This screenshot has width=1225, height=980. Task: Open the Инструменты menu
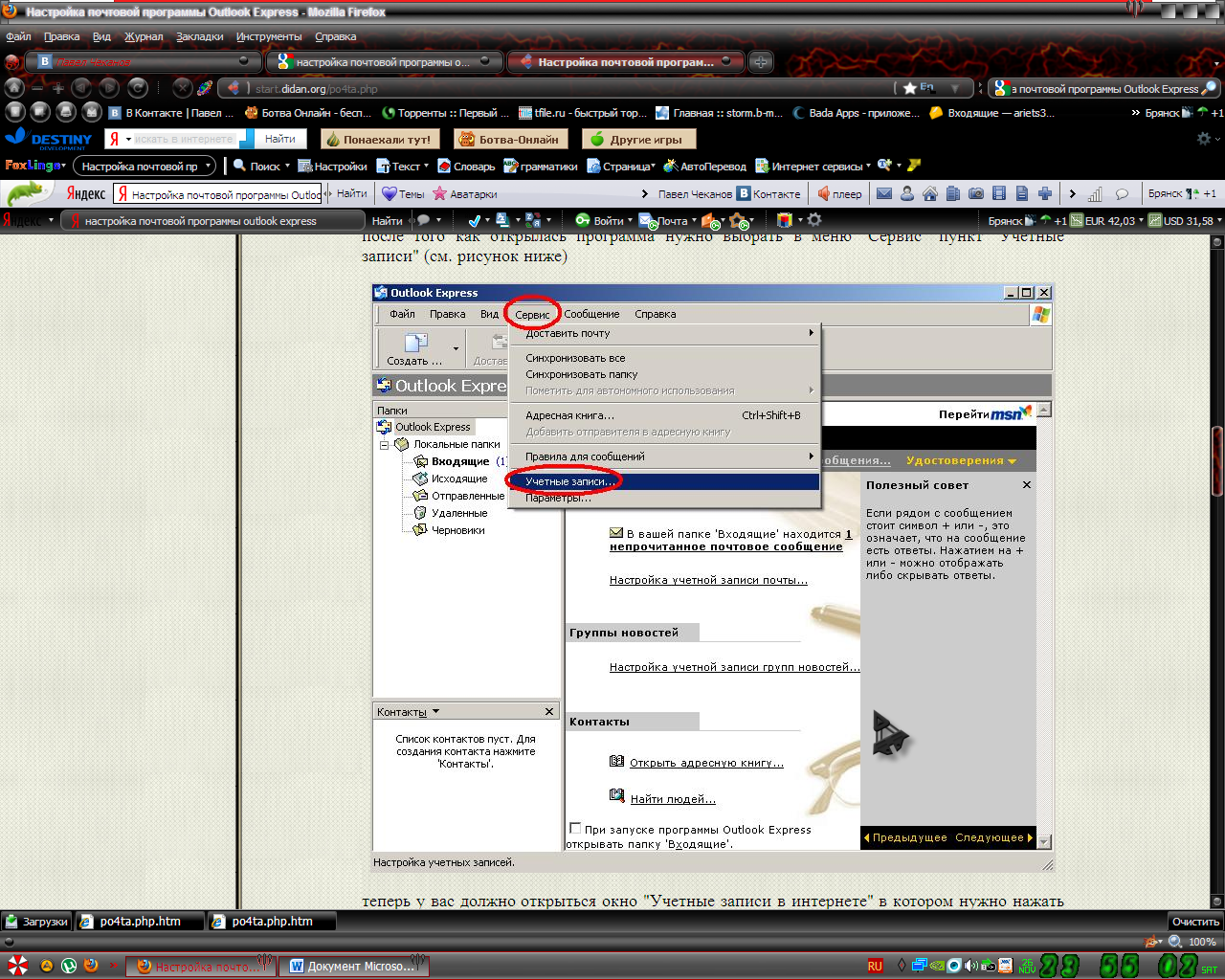coord(269,36)
